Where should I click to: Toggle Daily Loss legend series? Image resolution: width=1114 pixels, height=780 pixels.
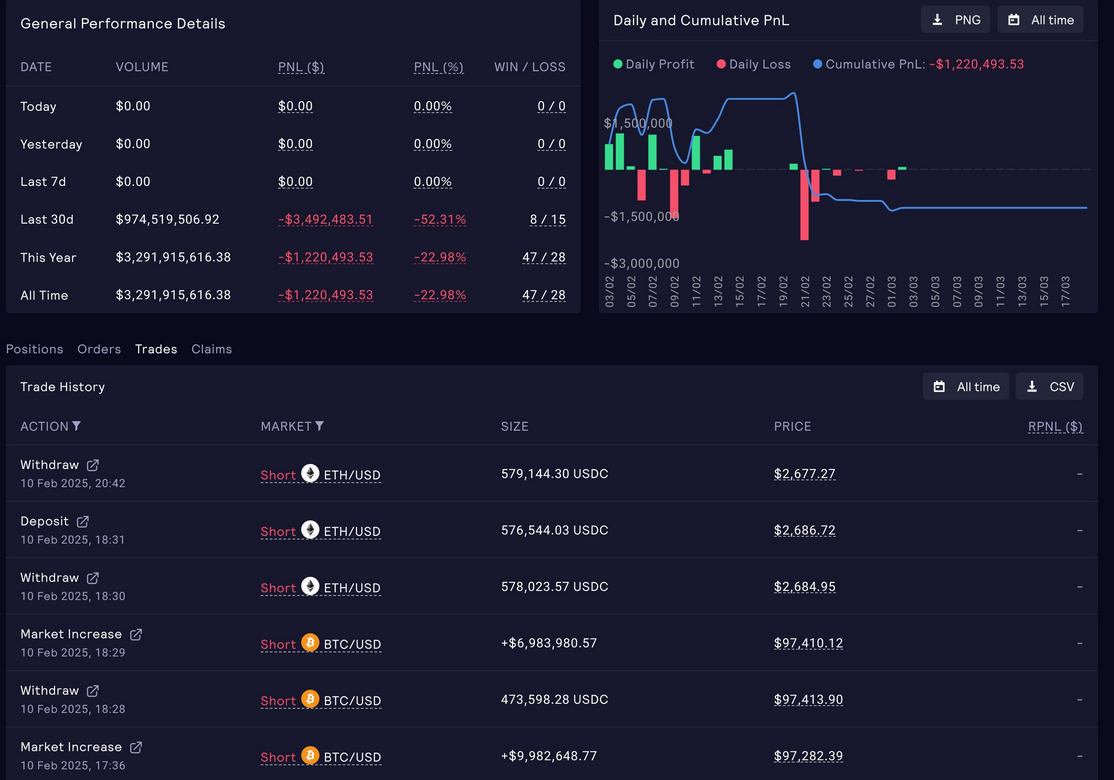pyautogui.click(x=753, y=64)
